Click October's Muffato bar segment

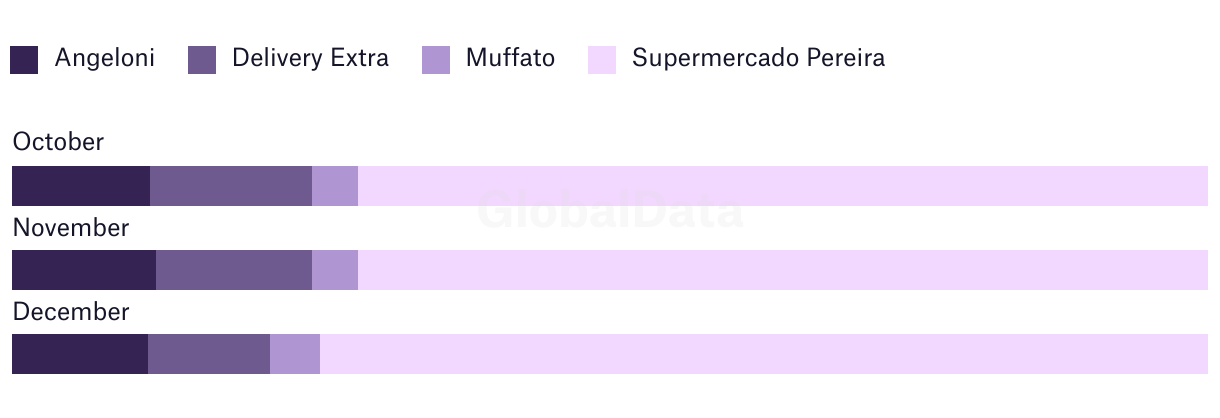(x=335, y=186)
